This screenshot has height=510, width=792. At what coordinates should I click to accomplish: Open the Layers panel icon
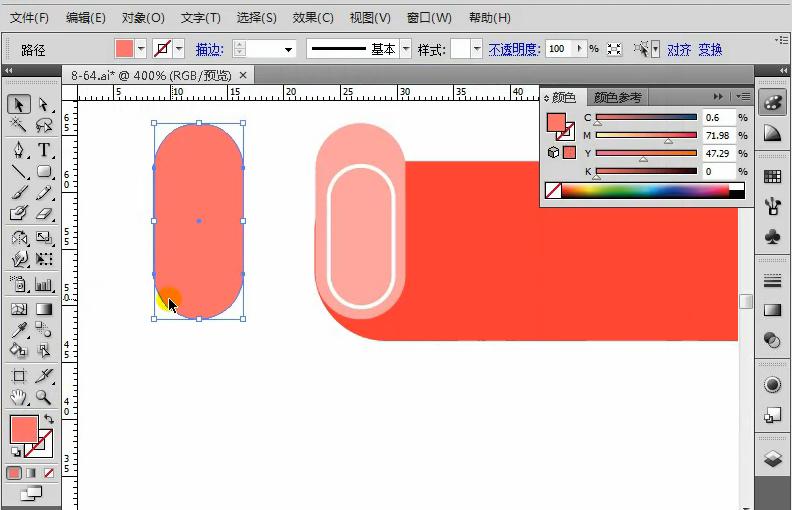[x=772, y=458]
